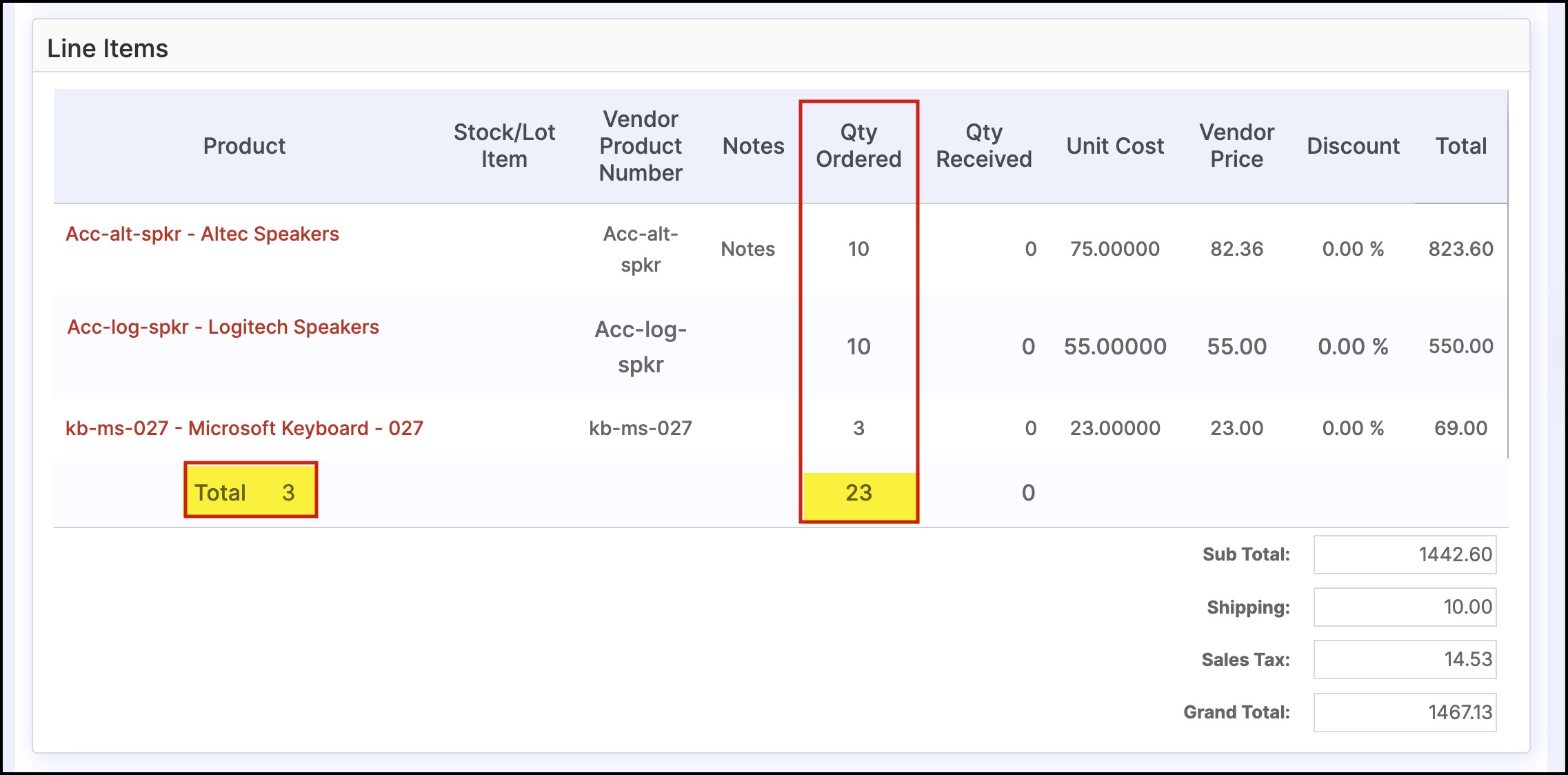Open the Acc-alt-spkr - Altec Speakers product link
Screen dimensions: 1568x775
(x=202, y=234)
